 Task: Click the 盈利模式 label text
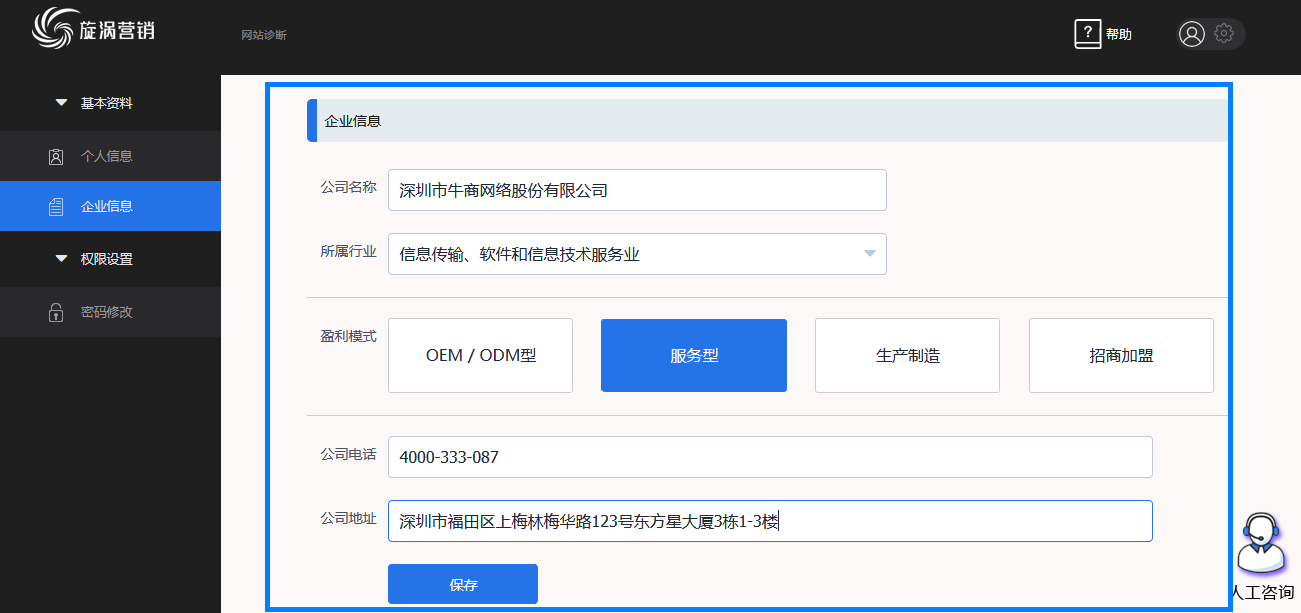pos(348,336)
